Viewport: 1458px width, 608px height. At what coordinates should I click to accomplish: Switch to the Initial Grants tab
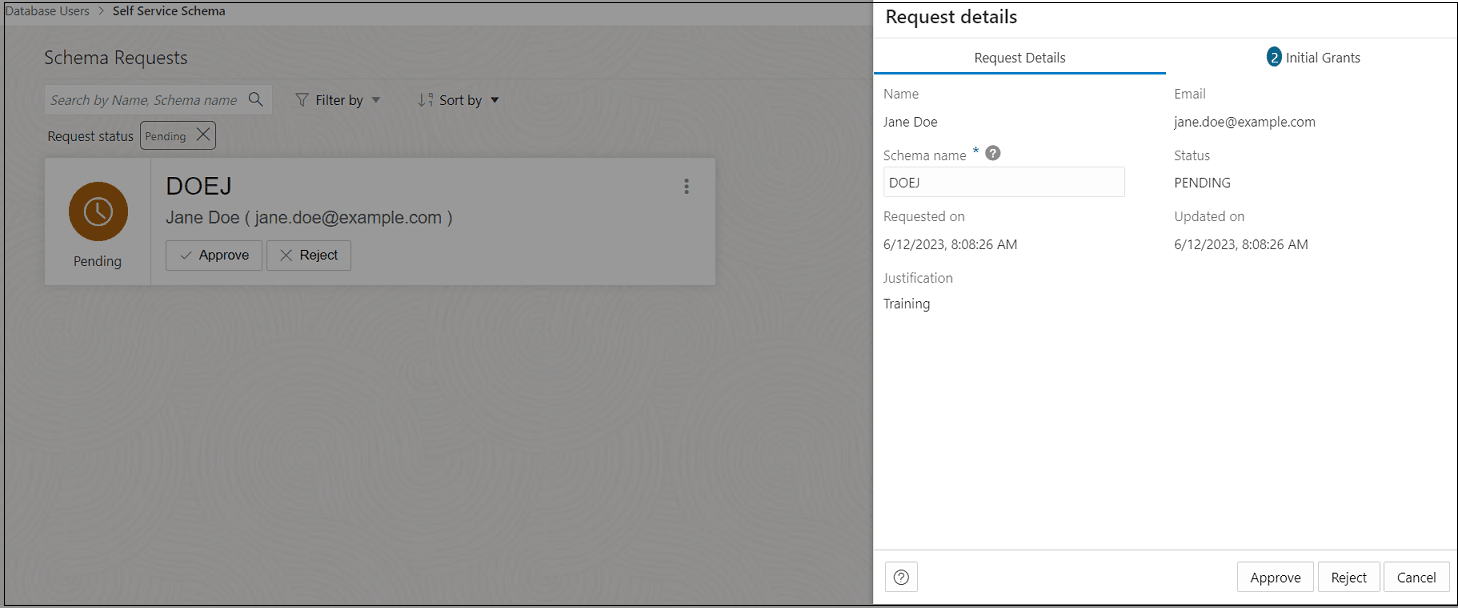click(1322, 57)
